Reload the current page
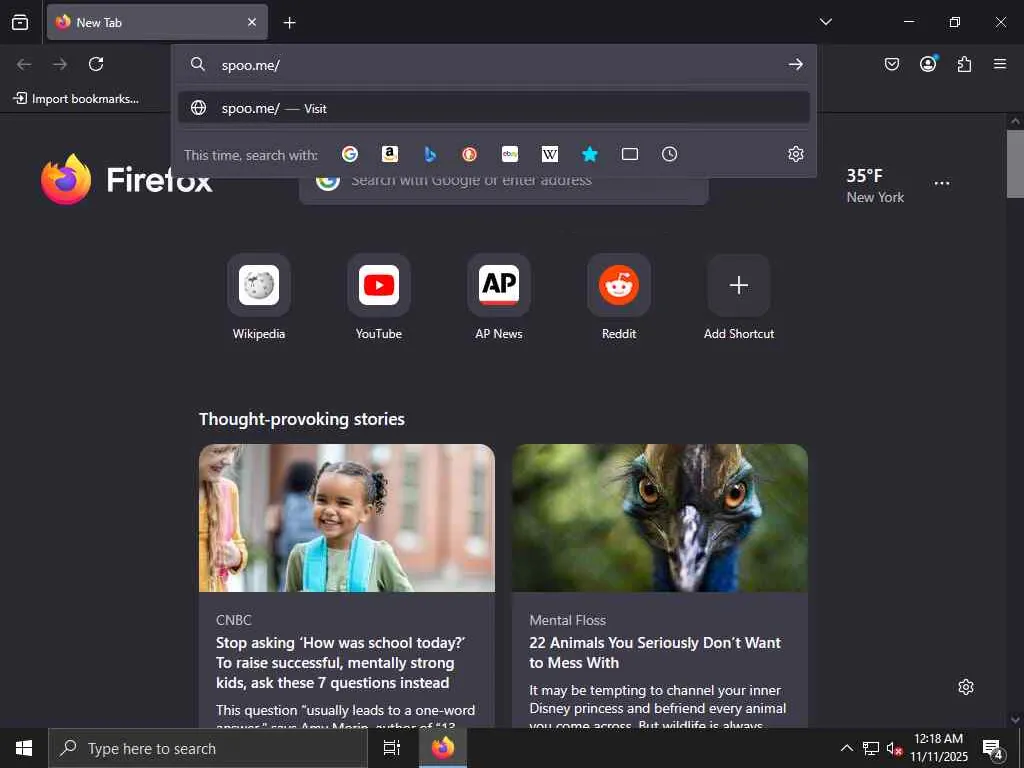Viewport: 1024px width, 768px height. coord(96,64)
